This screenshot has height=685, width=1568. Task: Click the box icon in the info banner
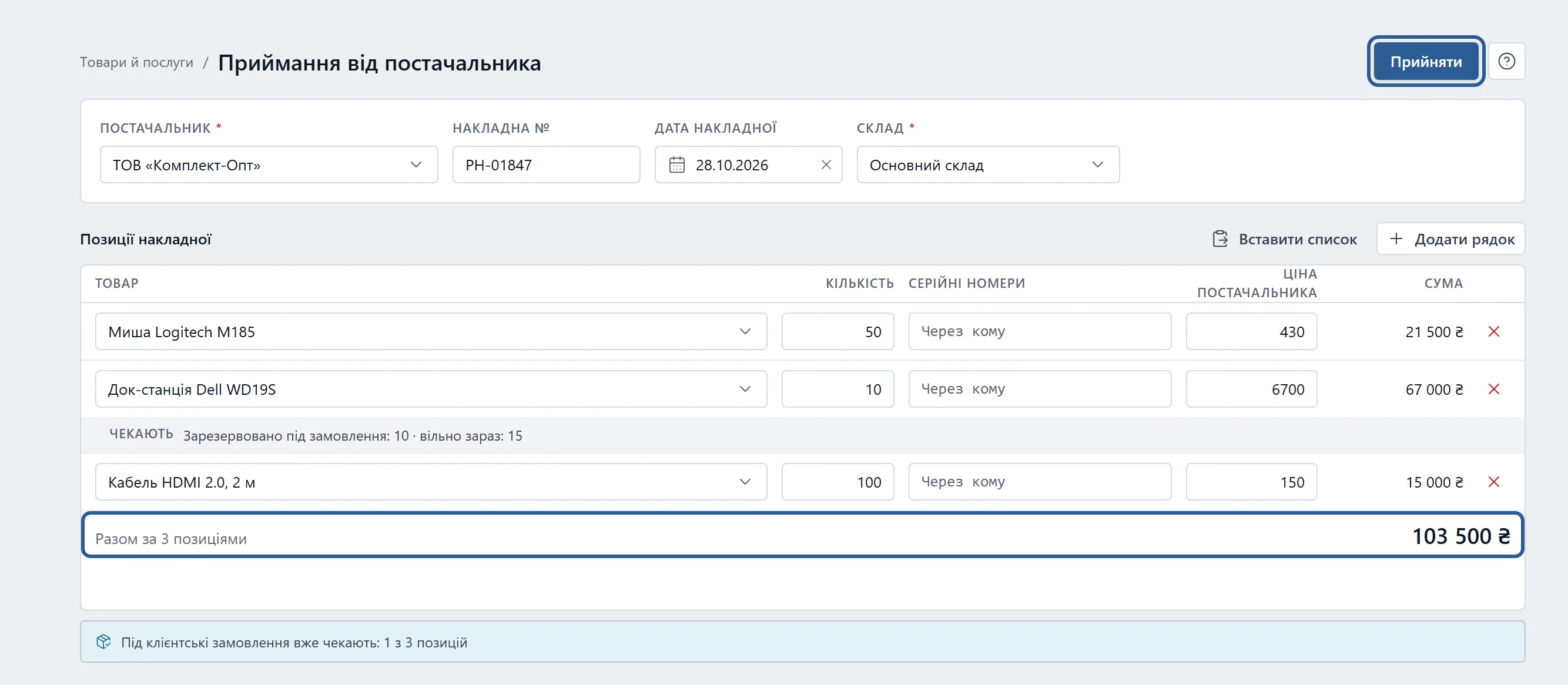pos(103,642)
